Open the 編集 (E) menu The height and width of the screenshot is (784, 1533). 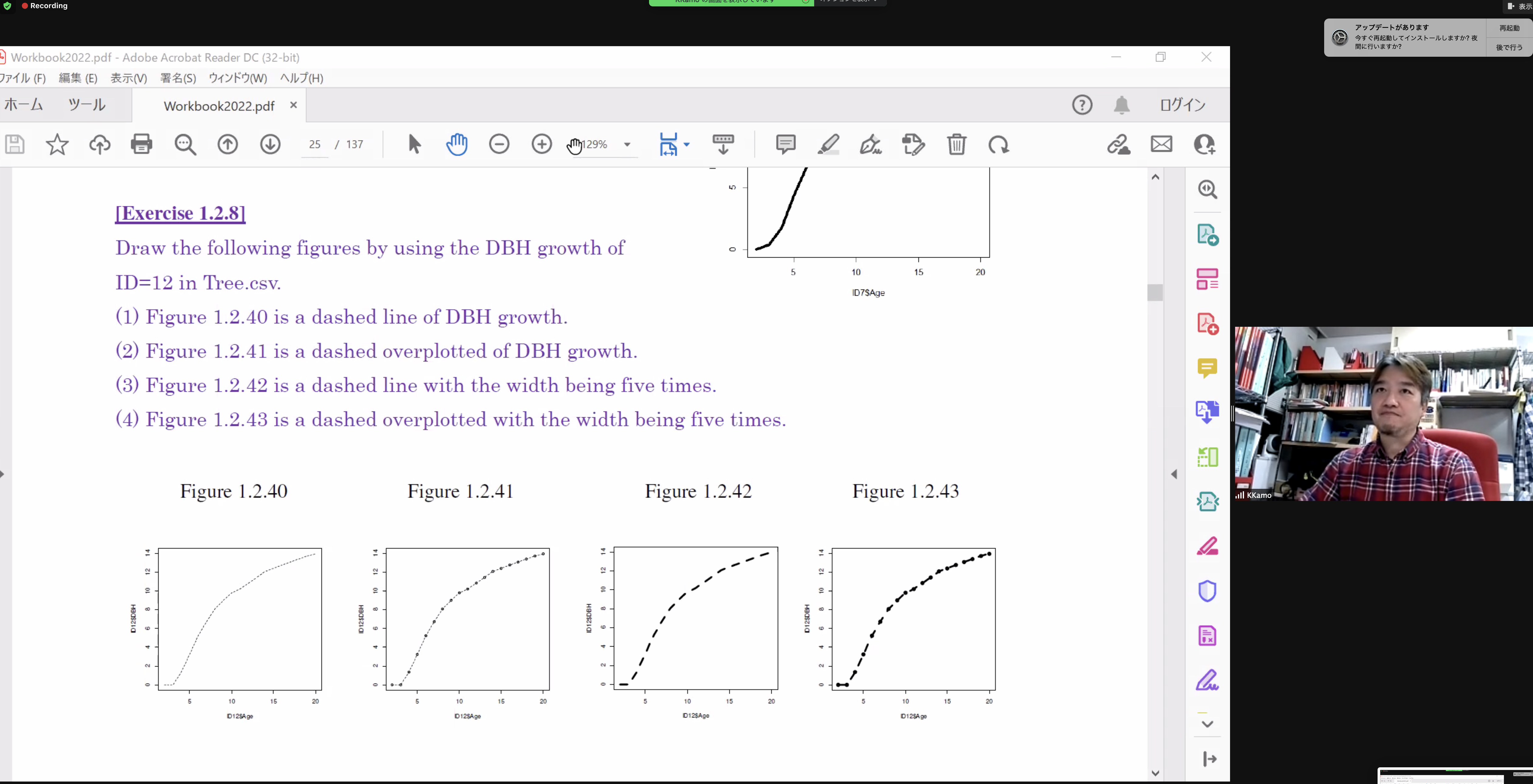[x=78, y=78]
